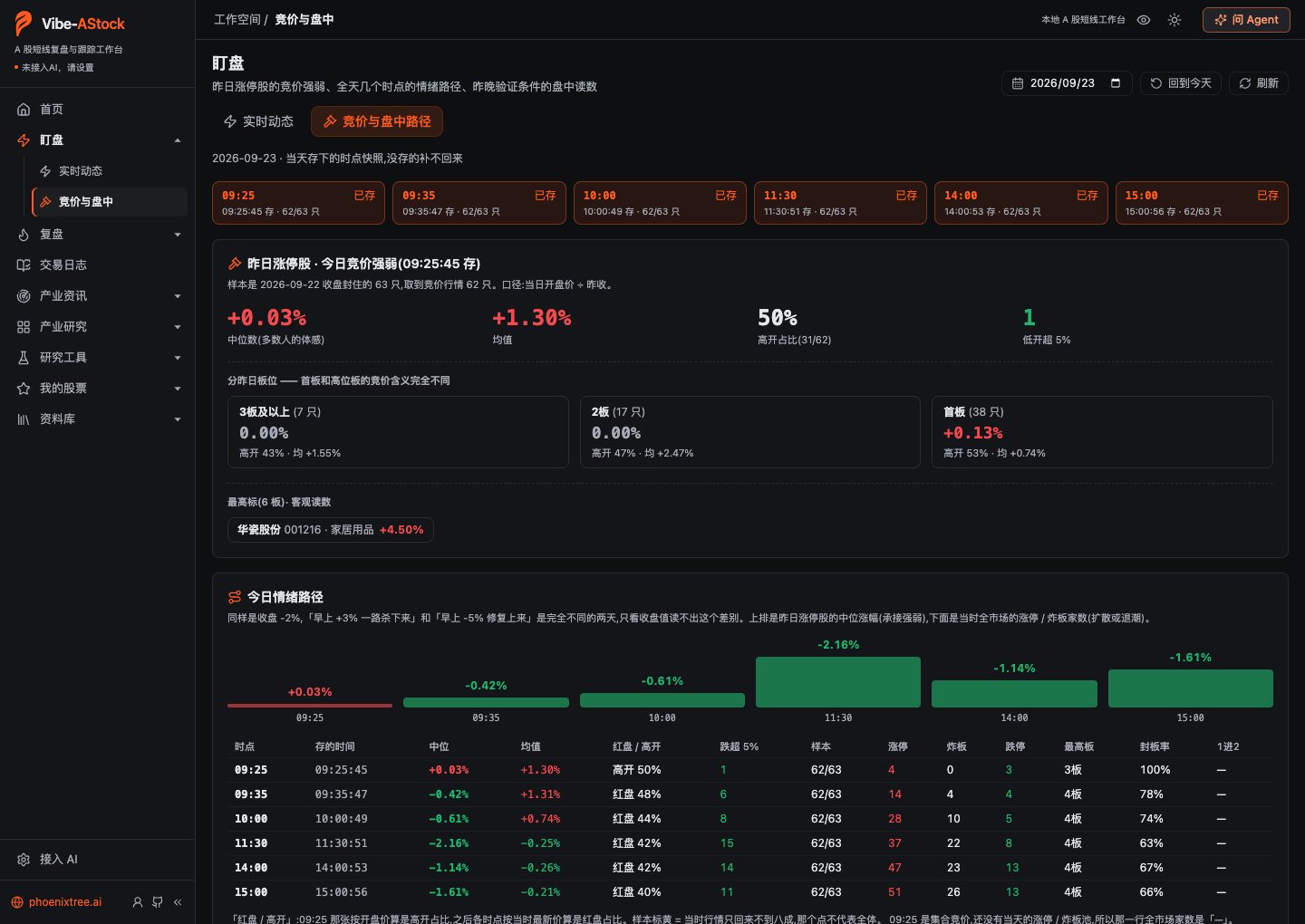
Task: Click the 产业研究 grid icon
Action: 24,327
